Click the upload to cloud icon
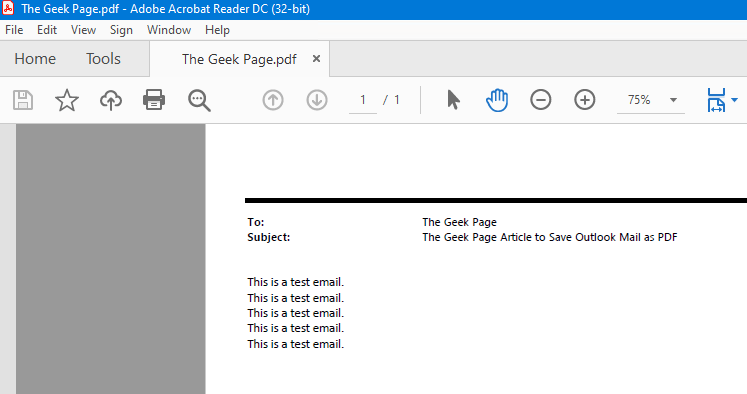Screen dimensions: 747x394 (111, 100)
